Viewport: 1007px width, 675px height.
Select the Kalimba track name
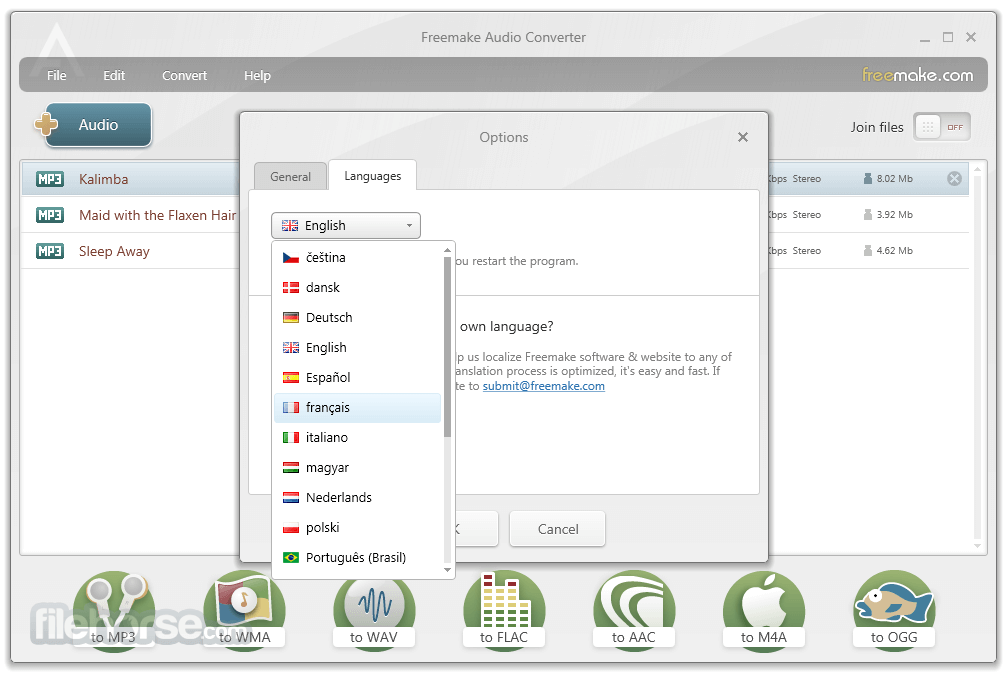coord(103,179)
